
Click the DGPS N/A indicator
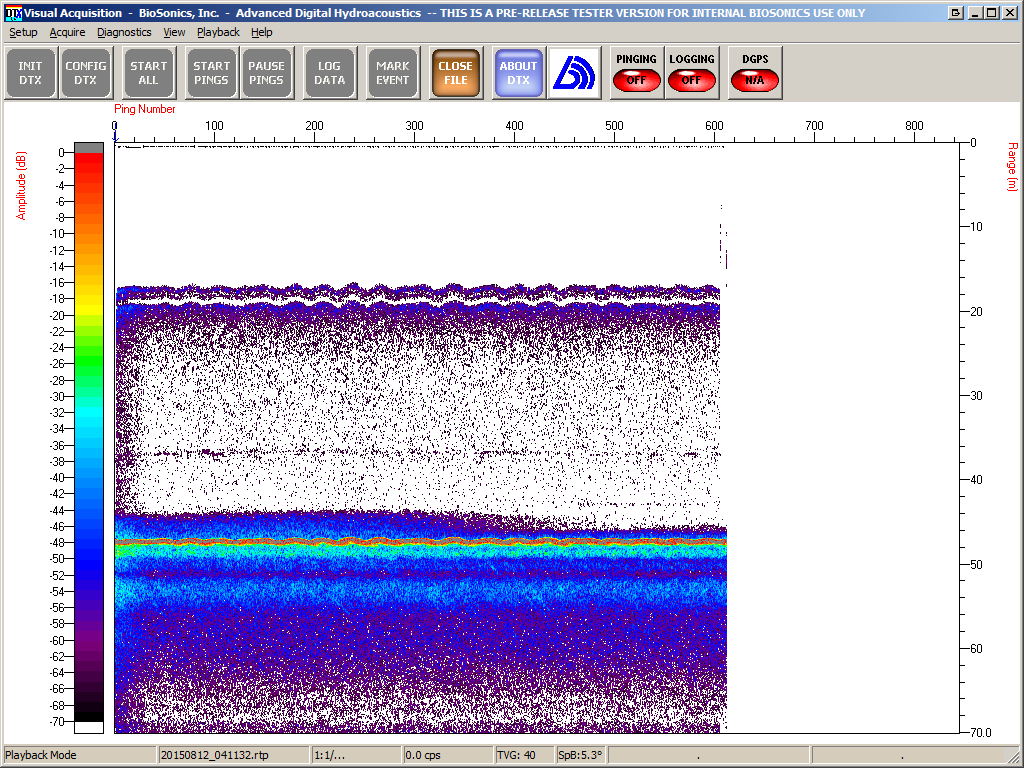755,73
